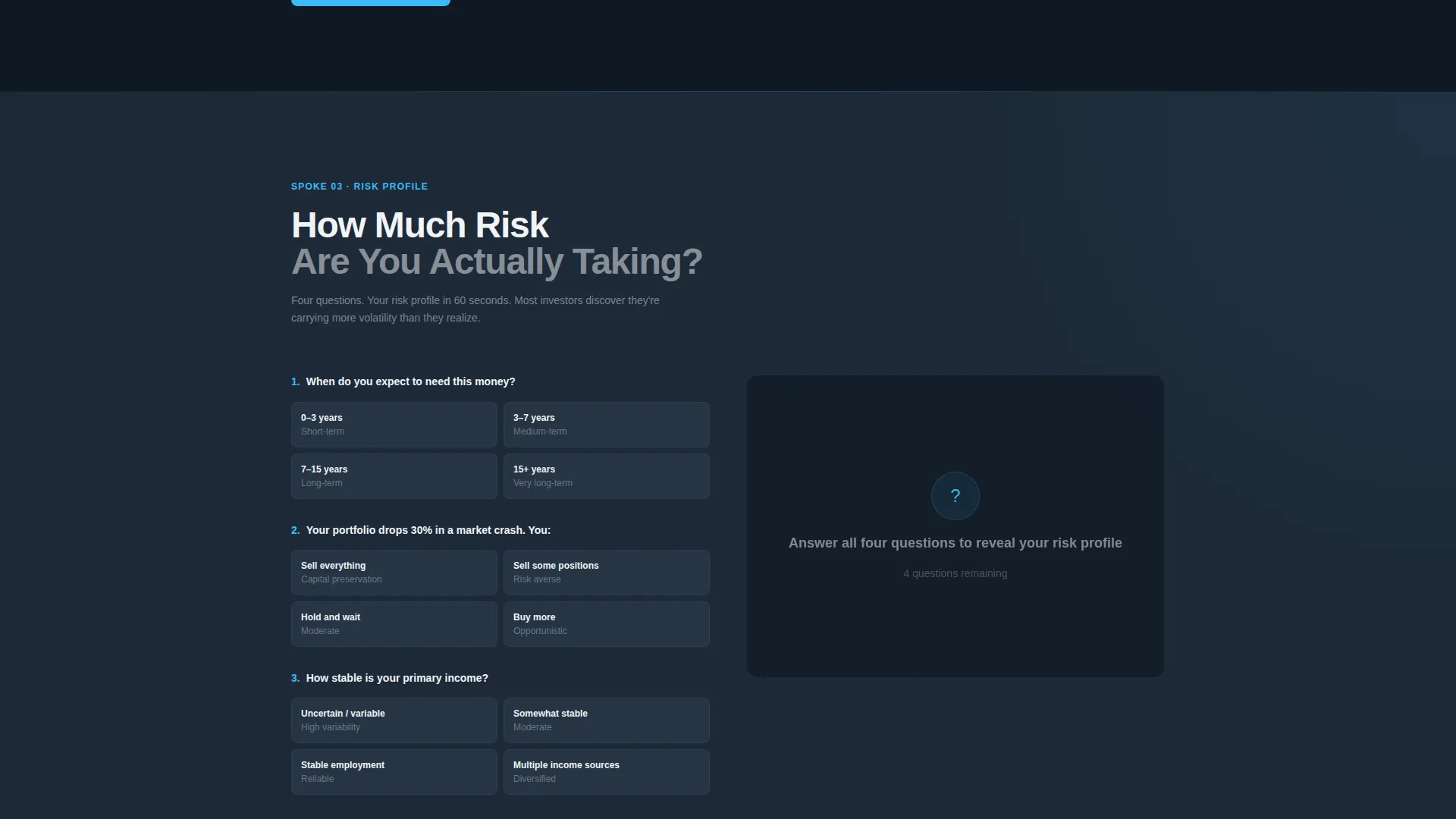Select Uncertain / variable income option
The width and height of the screenshot is (1456, 819).
tap(394, 720)
